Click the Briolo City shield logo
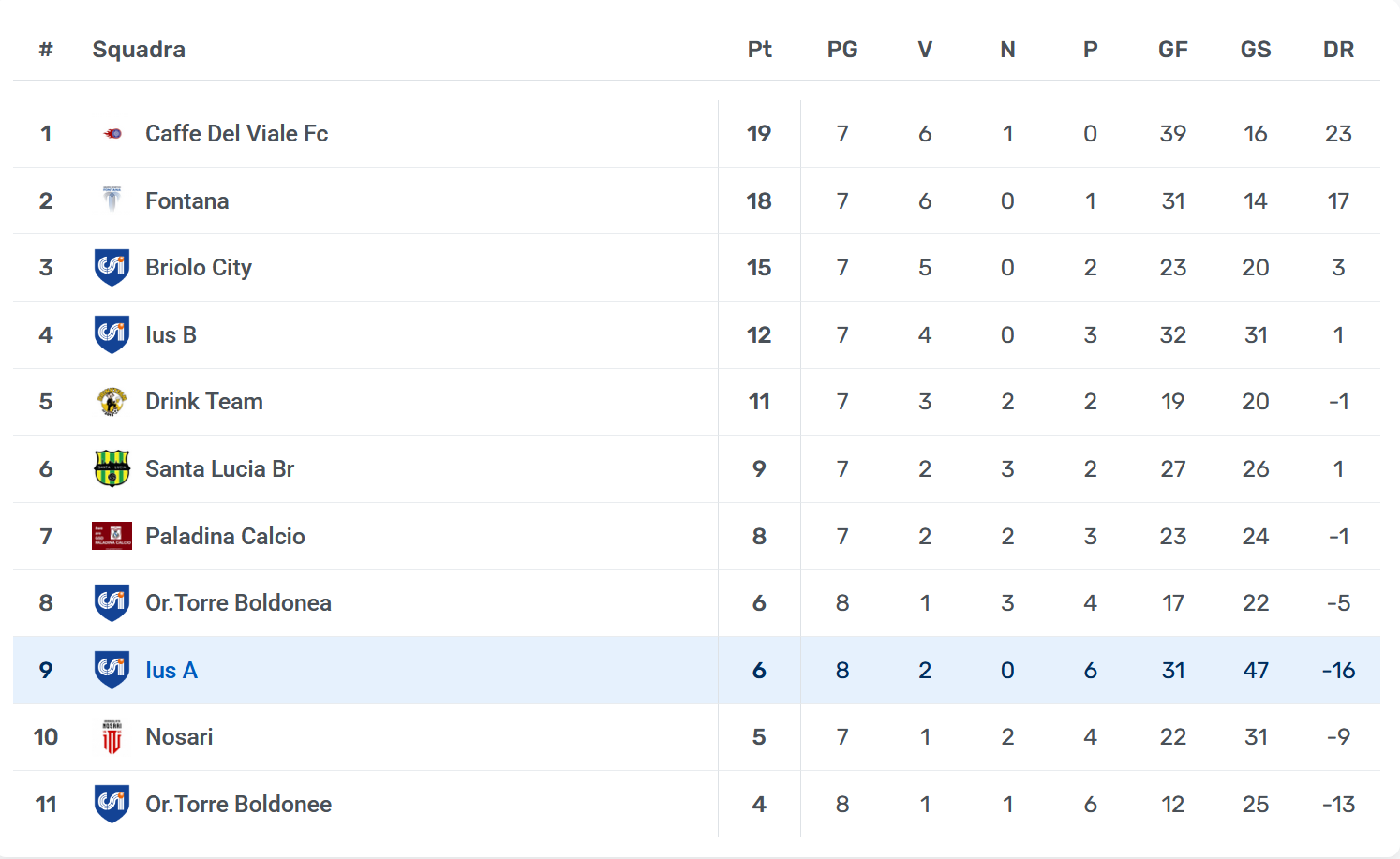Screen dimensions: 1400x859 (x=112, y=268)
